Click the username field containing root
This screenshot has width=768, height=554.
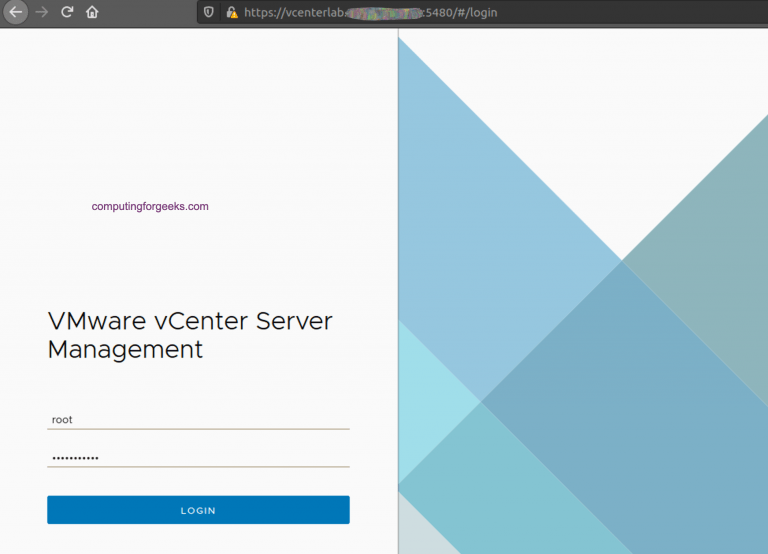pyautogui.click(x=198, y=420)
